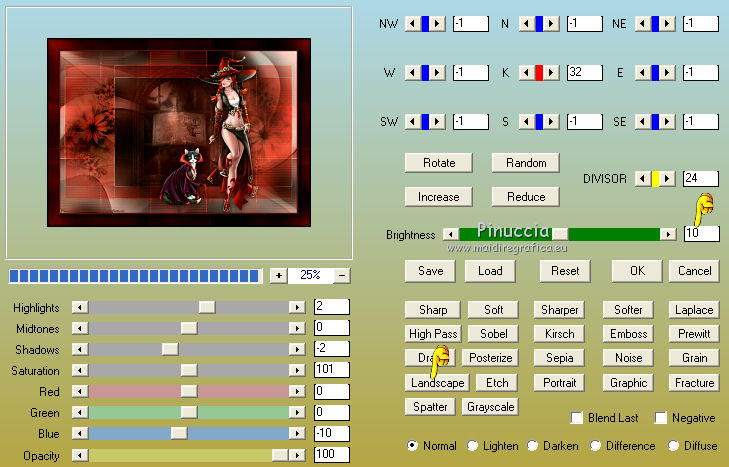Click the NW left arrow stepper
The height and width of the screenshot is (467, 729).
tap(412, 23)
